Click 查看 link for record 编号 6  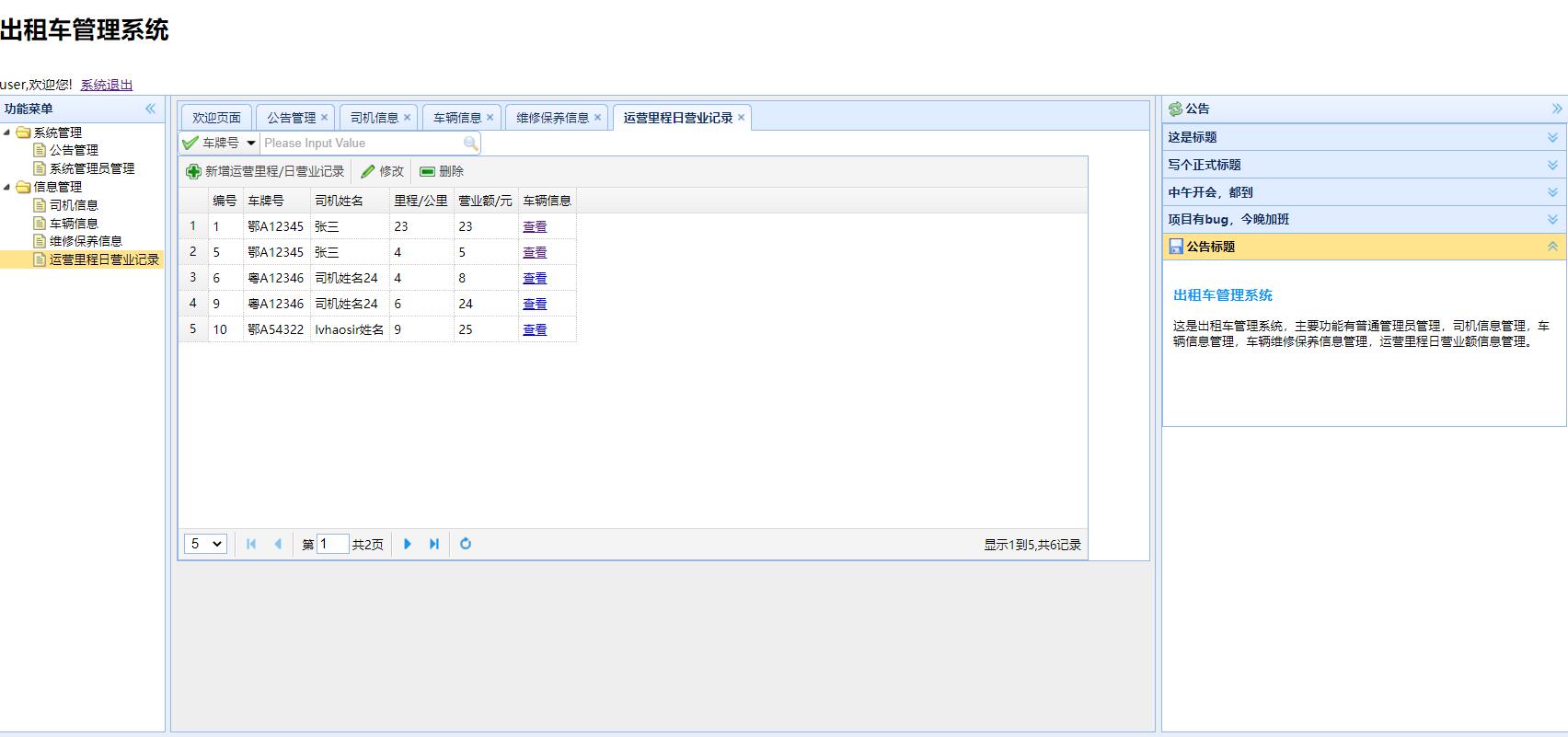coord(535,278)
